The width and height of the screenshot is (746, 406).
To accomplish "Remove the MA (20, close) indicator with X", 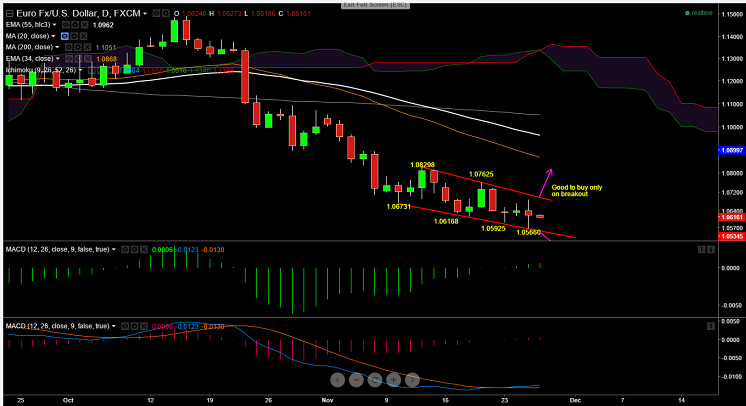I will point(83,36).
